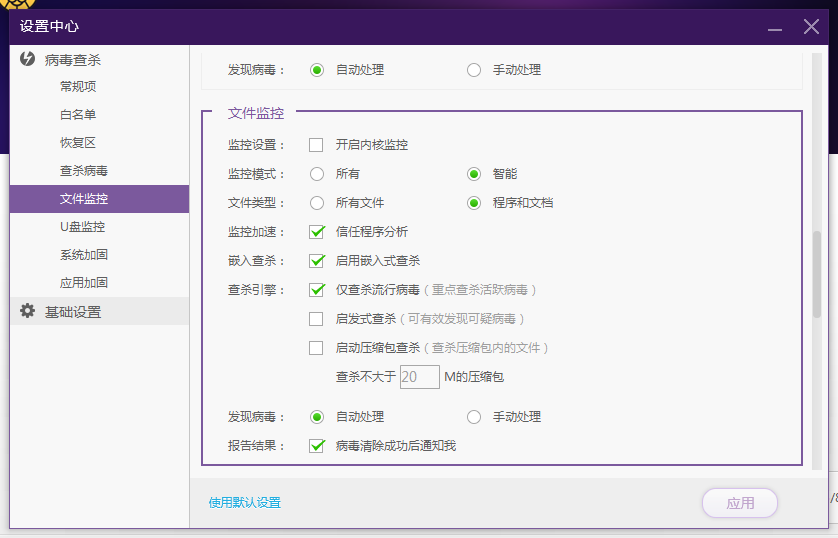Check 启动压缩包查杀 option
Screen dimensions: 838x538
pos(316,348)
